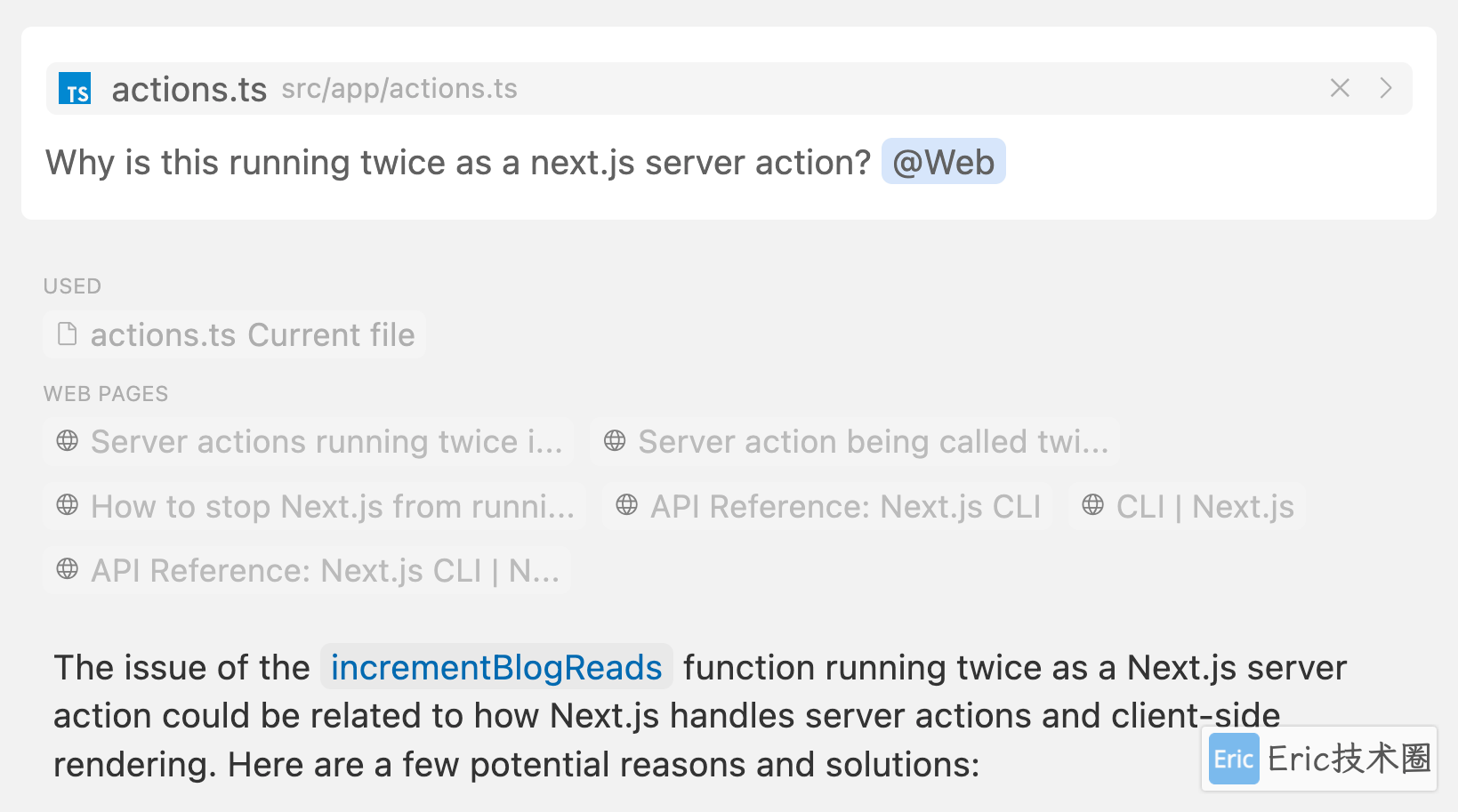
Task: Open the 'How to stop Next.js from runni...' page
Action: pos(314,506)
